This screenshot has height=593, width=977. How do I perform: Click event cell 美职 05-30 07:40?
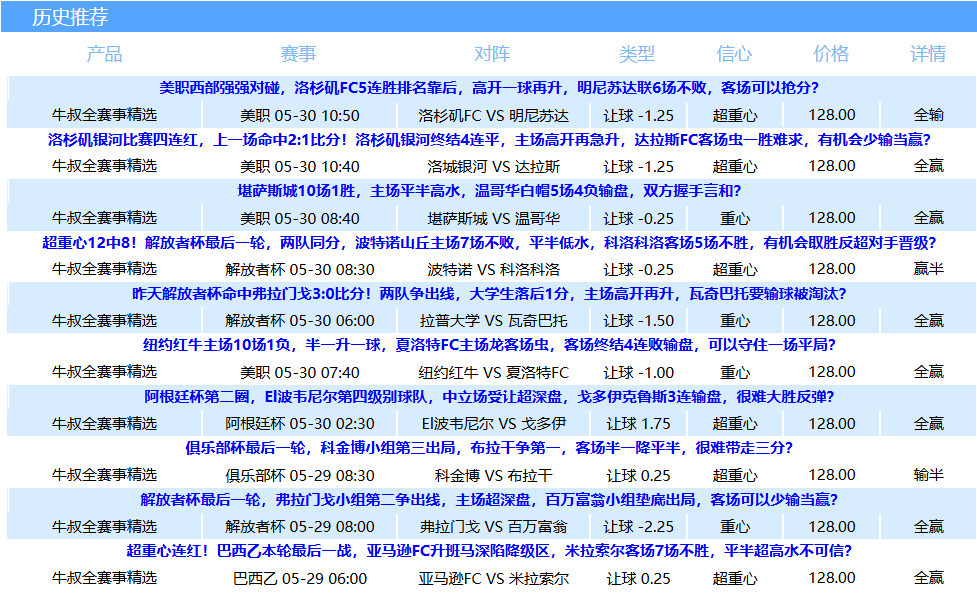pos(300,372)
